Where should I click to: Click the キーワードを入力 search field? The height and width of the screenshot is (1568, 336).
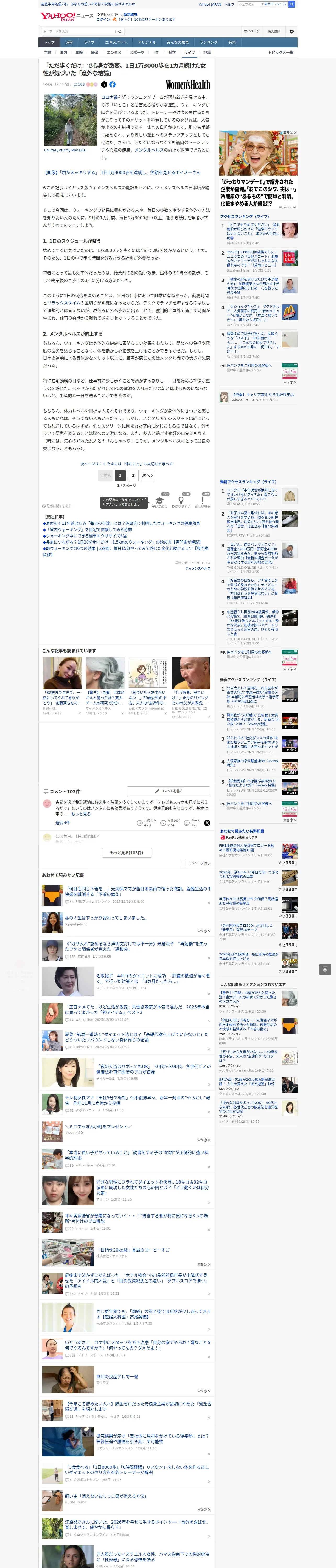pyautogui.click(x=79, y=32)
